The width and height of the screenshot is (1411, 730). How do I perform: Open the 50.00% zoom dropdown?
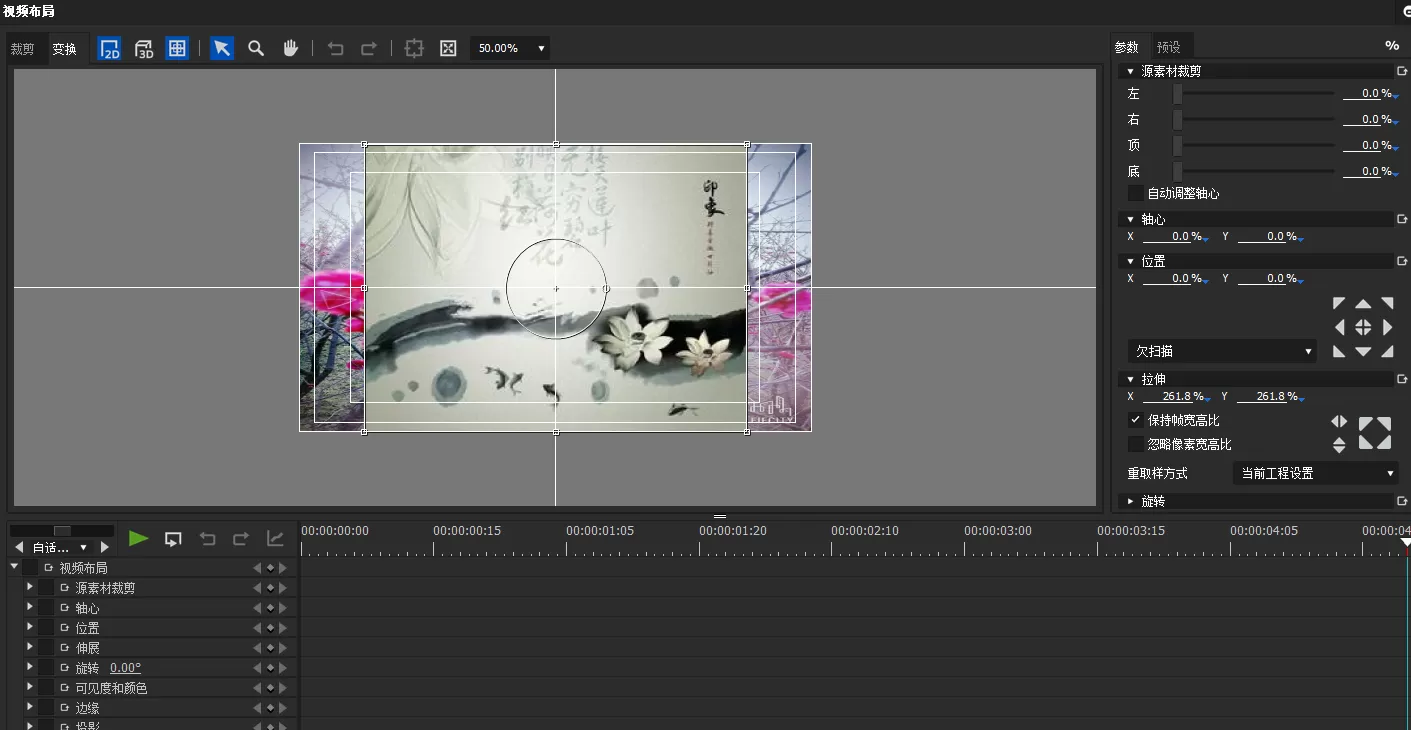click(x=510, y=48)
